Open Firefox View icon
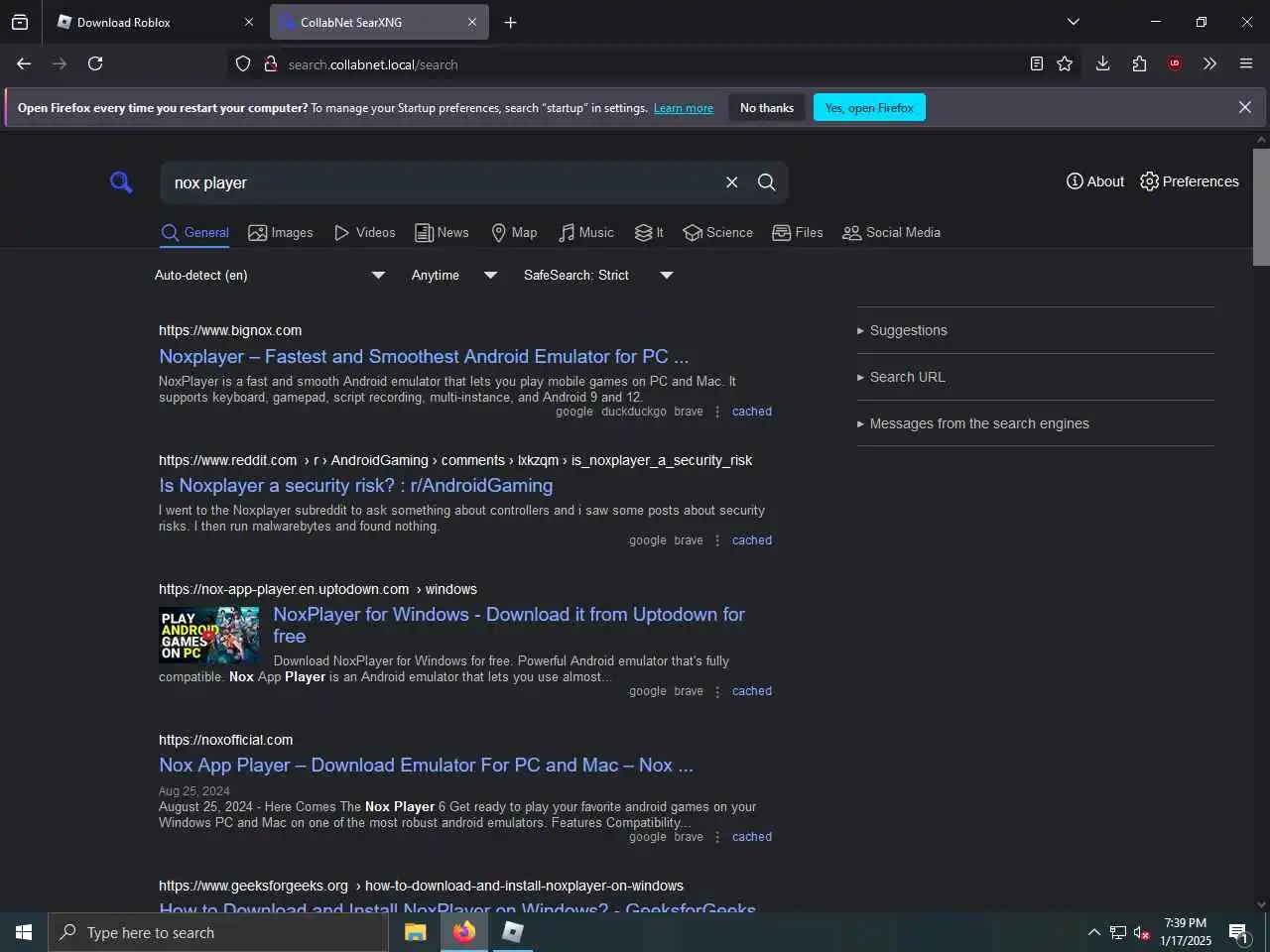This screenshot has width=1270, height=952. click(20, 22)
